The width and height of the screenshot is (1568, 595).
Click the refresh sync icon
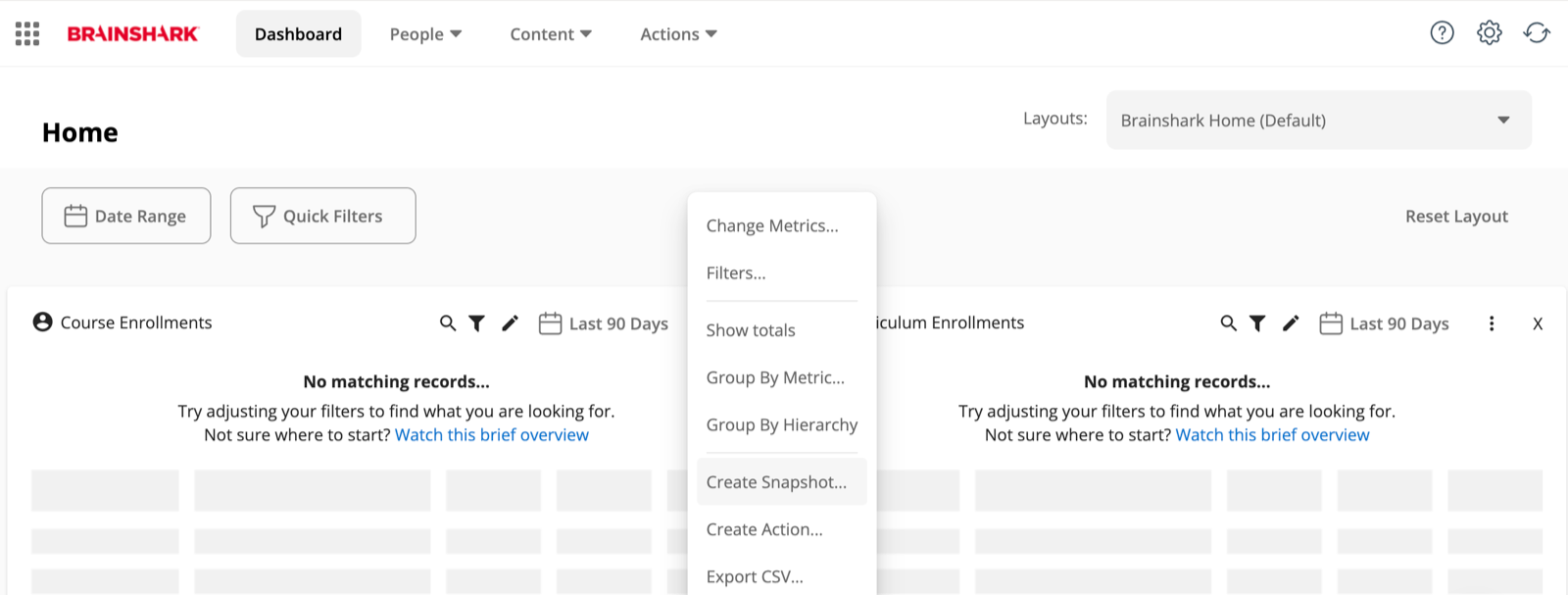pos(1537,32)
